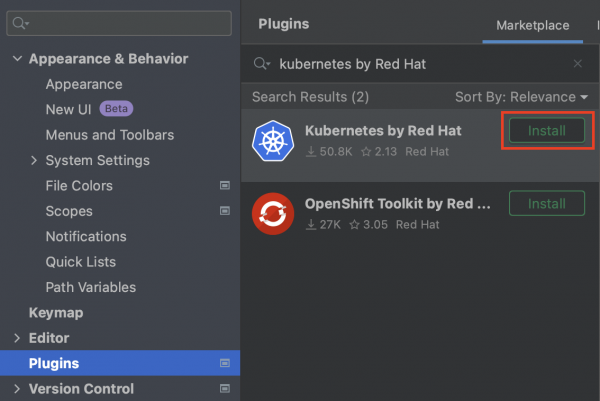This screenshot has width=600, height=401.
Task: Clear the plugin search with the X icon
Action: coord(577,64)
